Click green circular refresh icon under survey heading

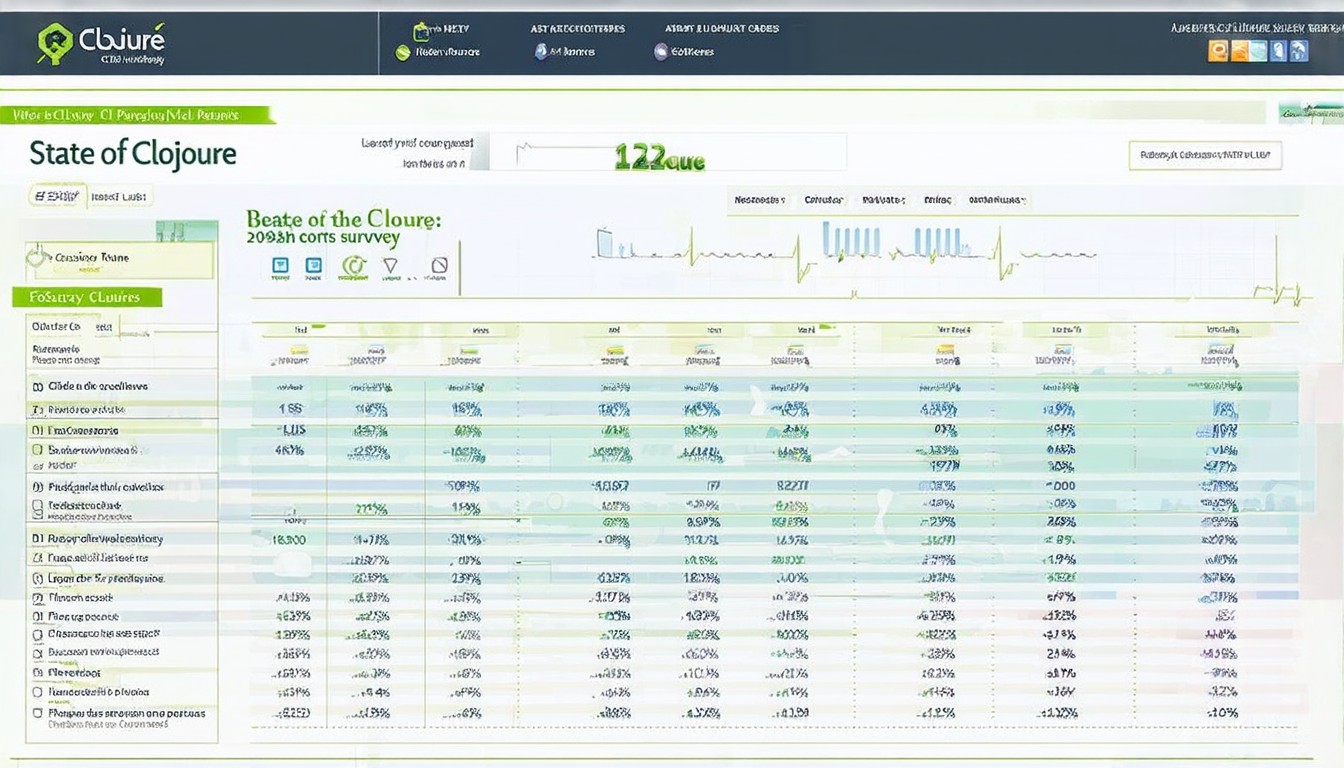353,266
